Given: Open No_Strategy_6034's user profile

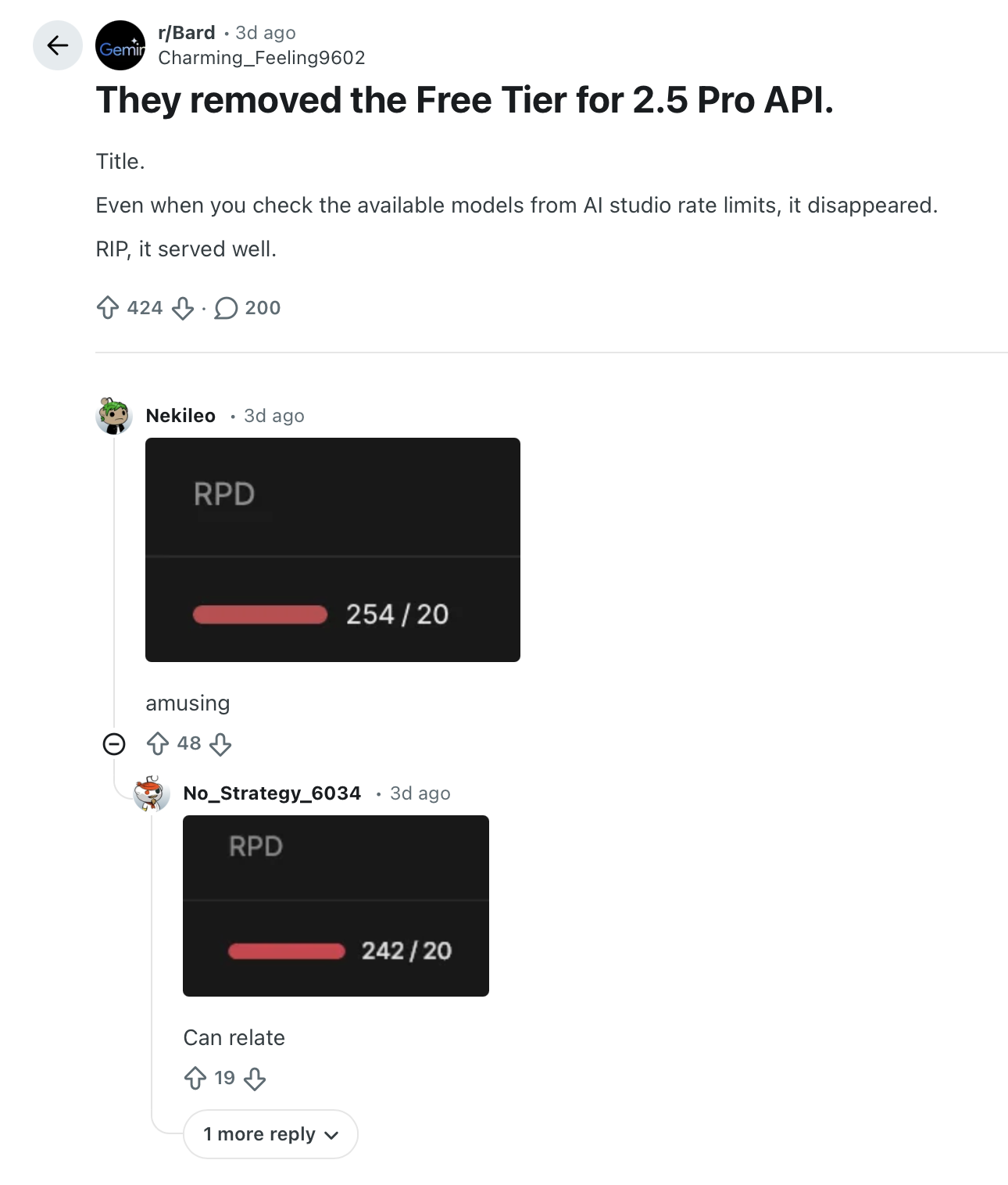Looking at the screenshot, I should 272,793.
